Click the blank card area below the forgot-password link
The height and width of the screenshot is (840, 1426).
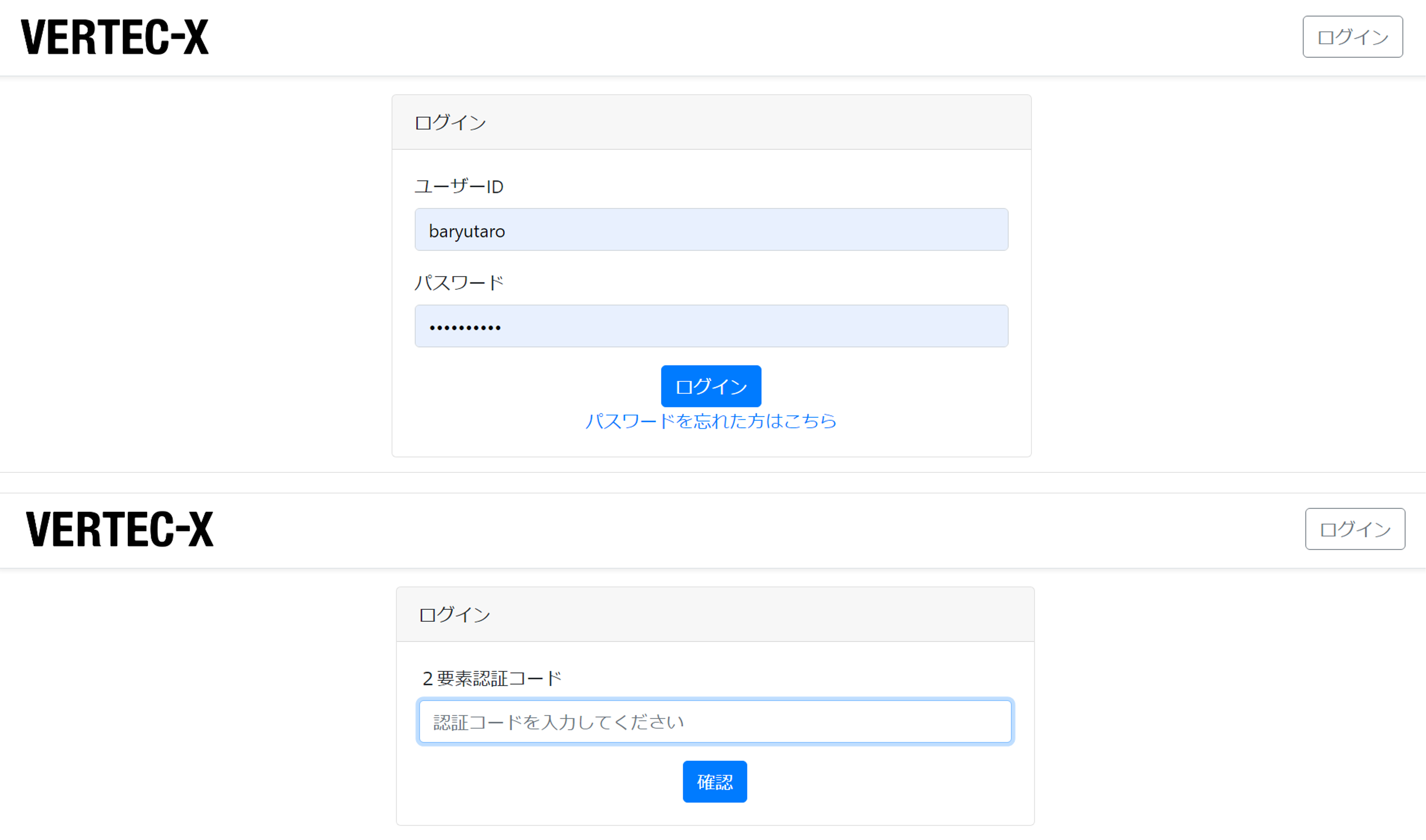[x=711, y=444]
